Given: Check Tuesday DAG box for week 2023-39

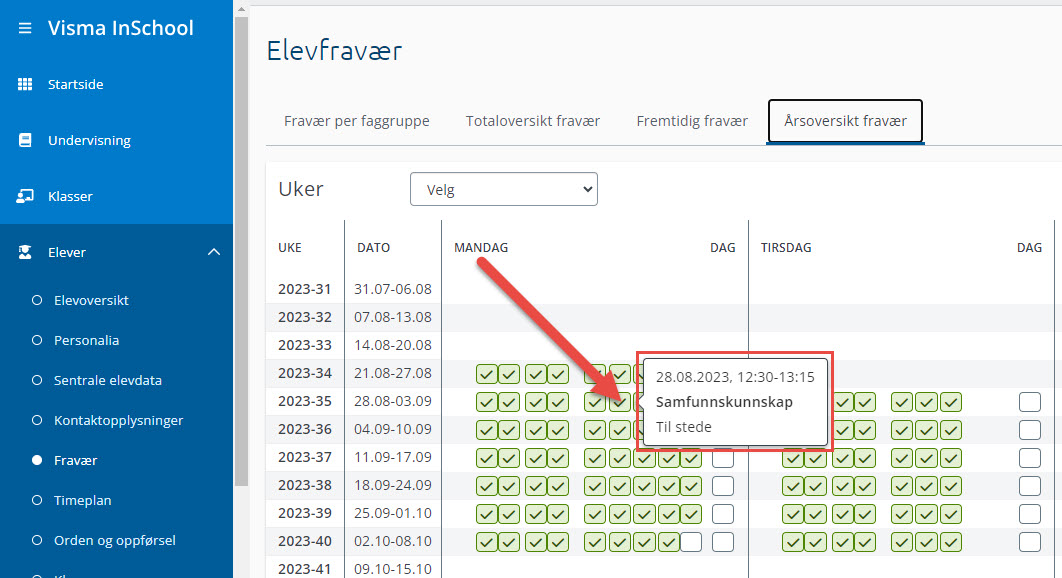Looking at the screenshot, I should [1029, 514].
